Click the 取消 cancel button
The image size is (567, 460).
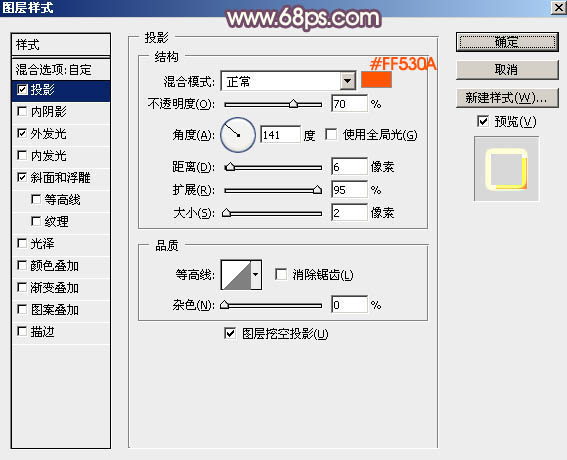coord(507,70)
